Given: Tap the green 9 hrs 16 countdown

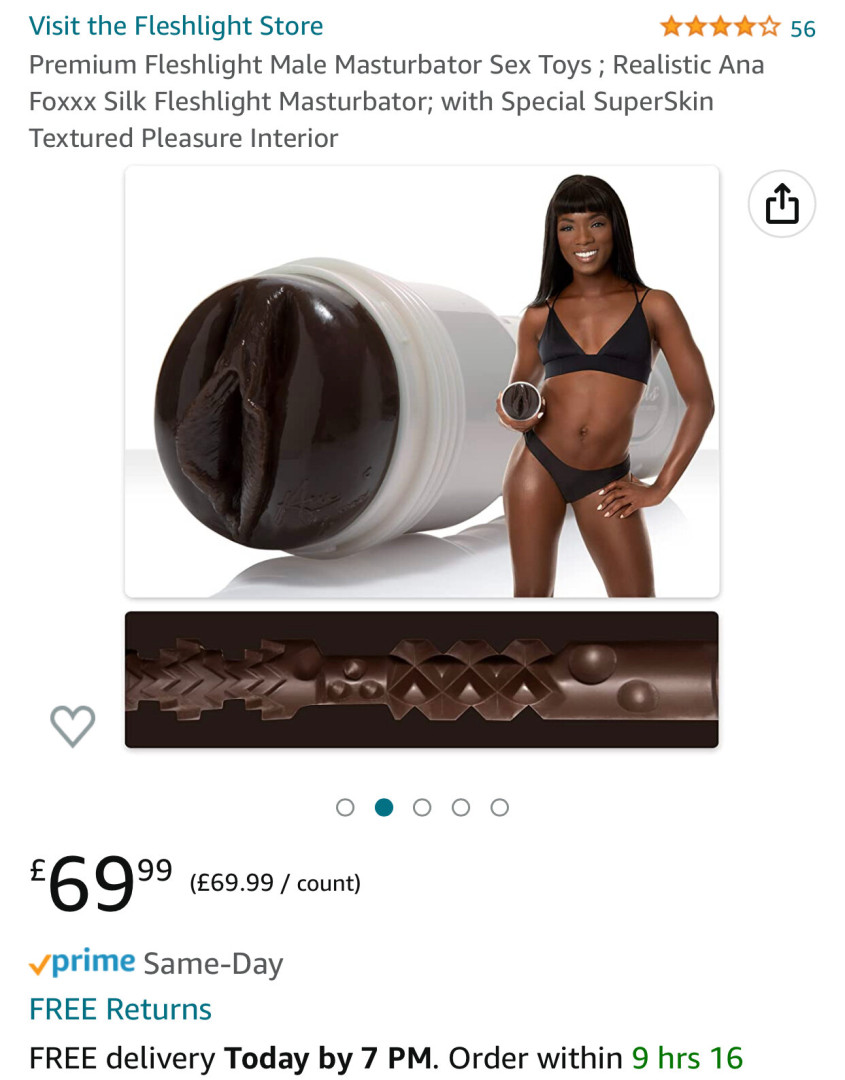Looking at the screenshot, I should click(x=687, y=1058).
